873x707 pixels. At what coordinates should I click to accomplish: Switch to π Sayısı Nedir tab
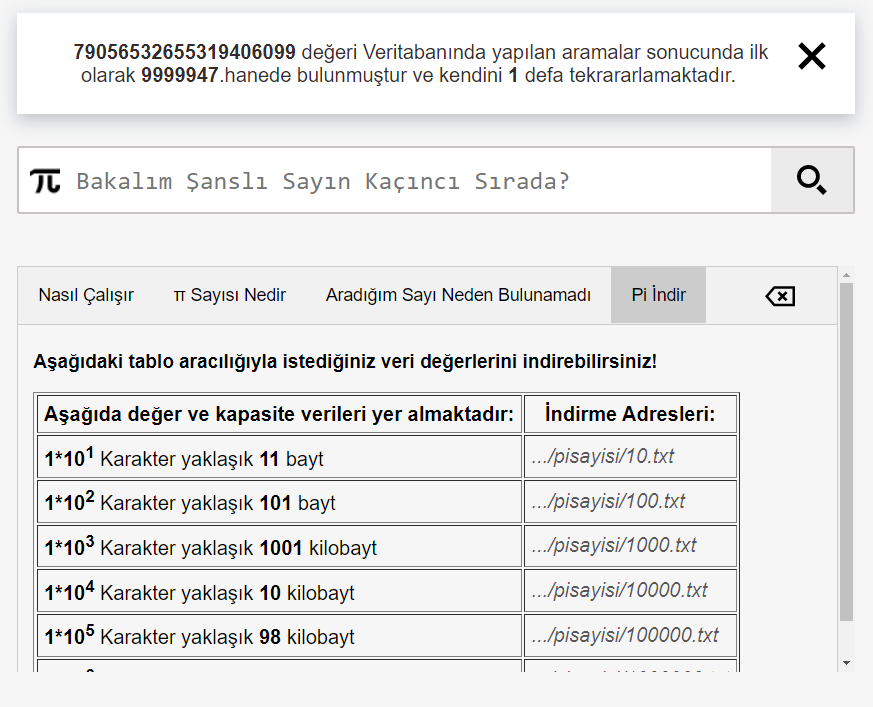click(229, 295)
